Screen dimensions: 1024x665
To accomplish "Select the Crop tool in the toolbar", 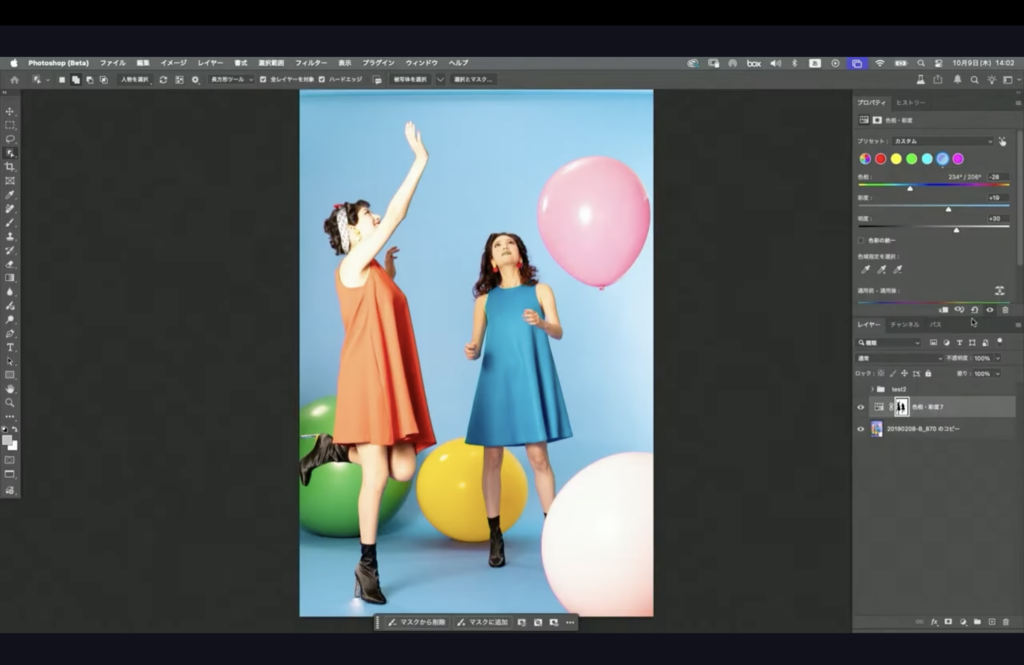I will click(x=10, y=166).
